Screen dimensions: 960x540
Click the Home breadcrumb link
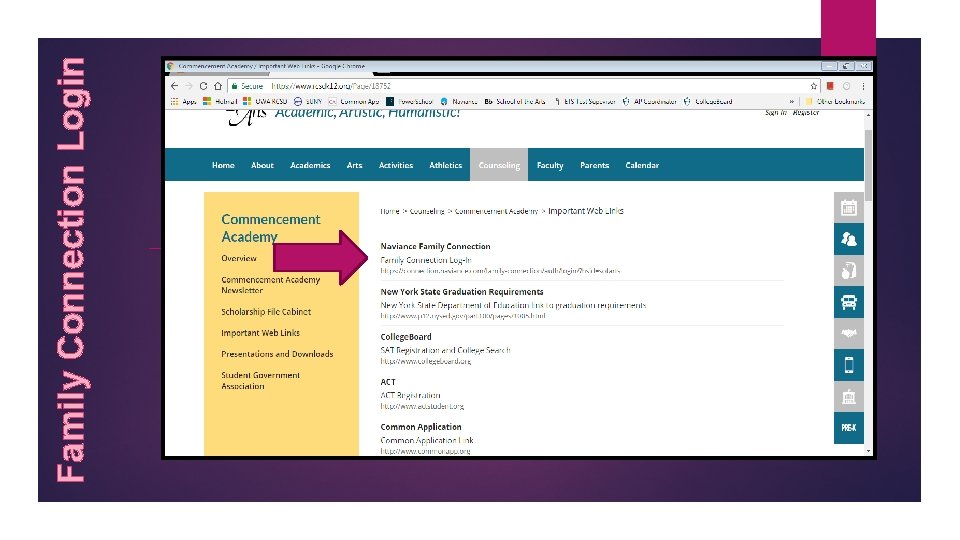pos(389,211)
